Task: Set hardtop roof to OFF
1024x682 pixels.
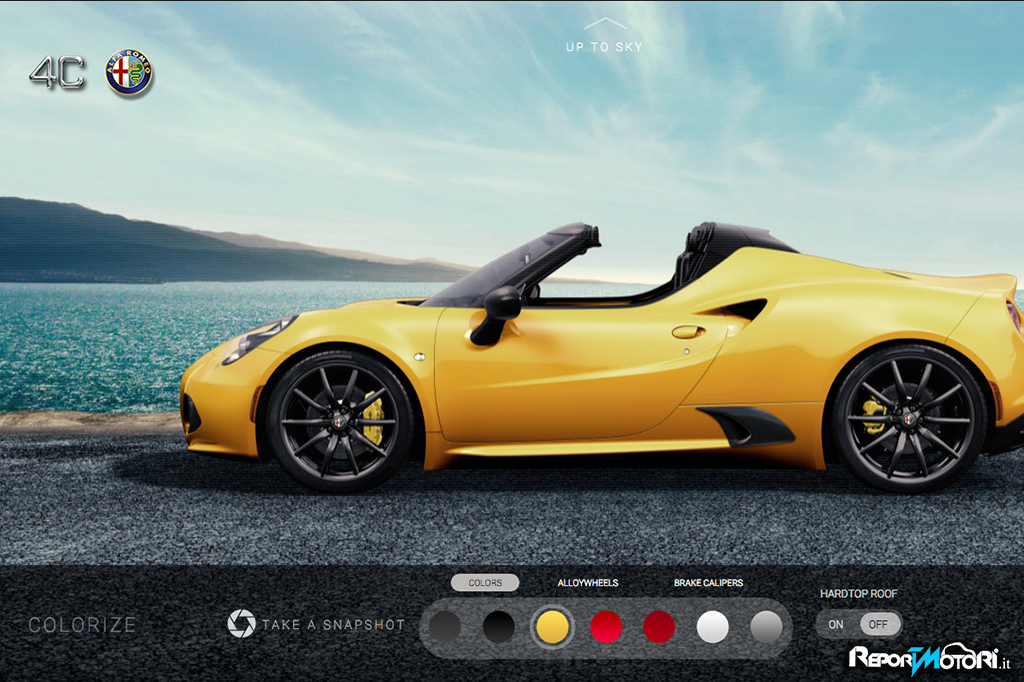Action: click(878, 625)
